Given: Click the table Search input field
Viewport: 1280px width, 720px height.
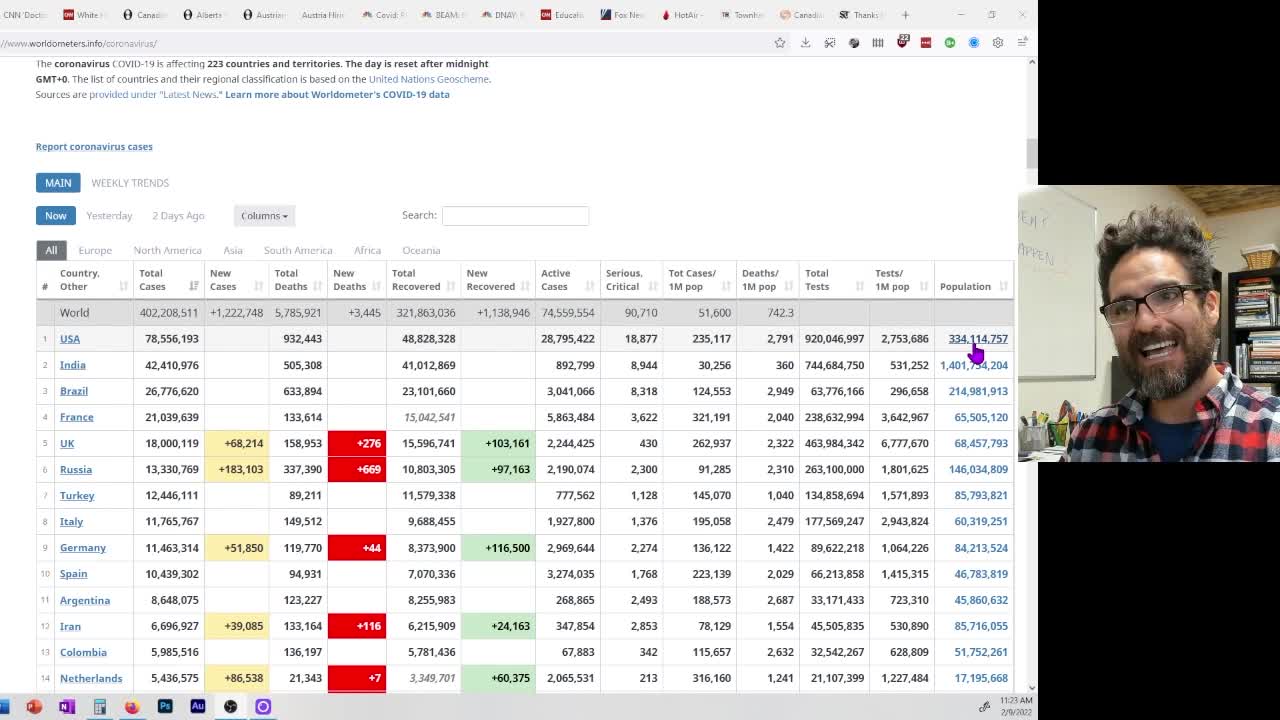Looking at the screenshot, I should [515, 215].
